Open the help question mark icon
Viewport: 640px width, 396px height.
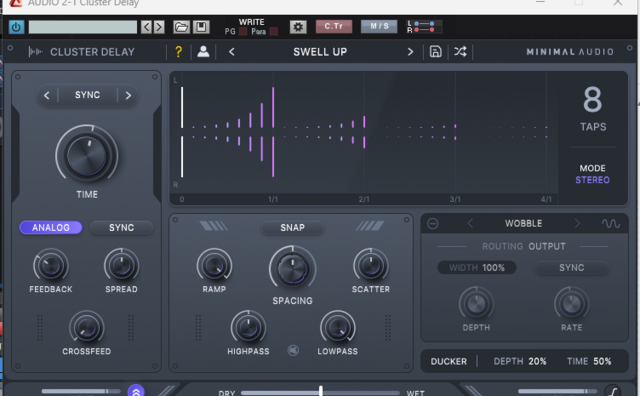(x=178, y=52)
